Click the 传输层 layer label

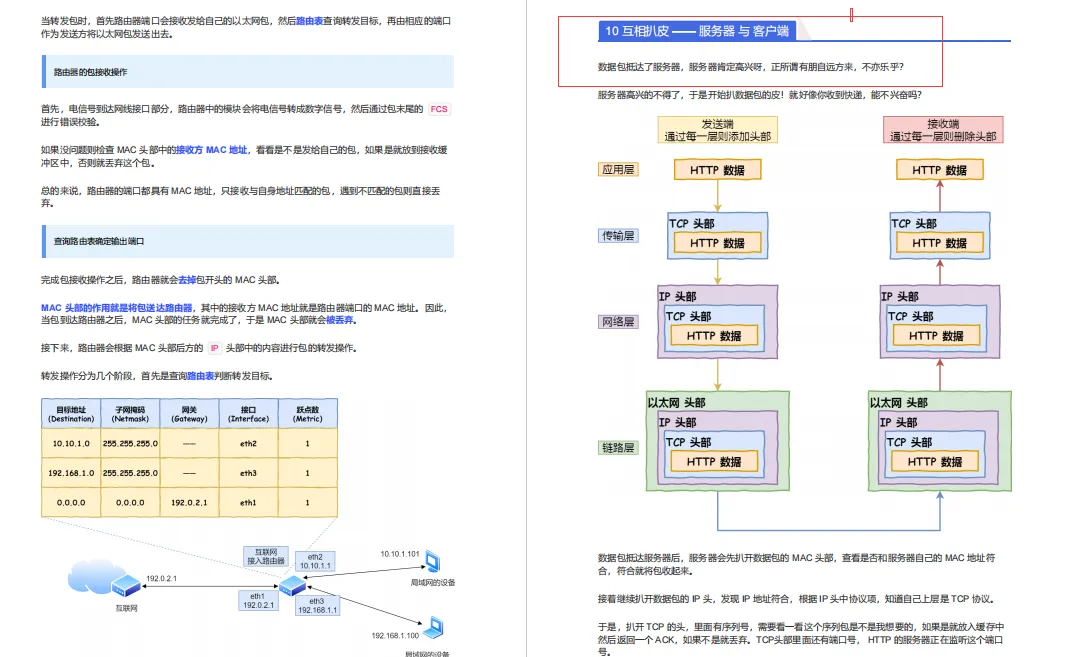[x=618, y=236]
